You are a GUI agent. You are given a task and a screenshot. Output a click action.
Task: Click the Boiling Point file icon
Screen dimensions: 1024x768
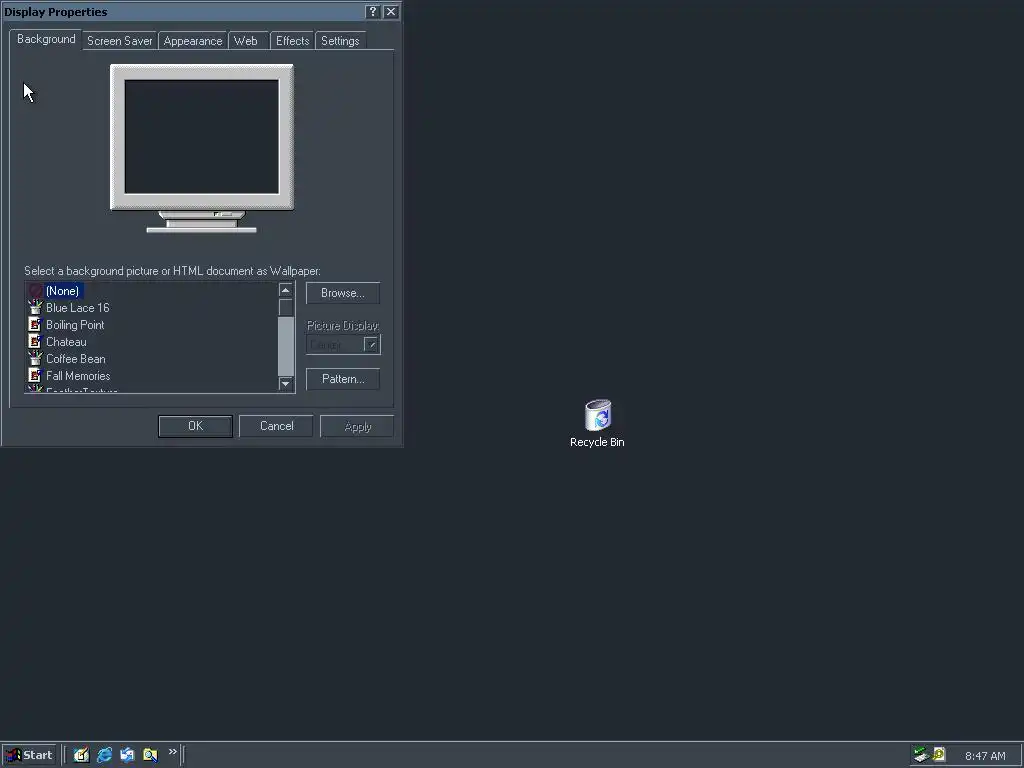click(x=35, y=325)
